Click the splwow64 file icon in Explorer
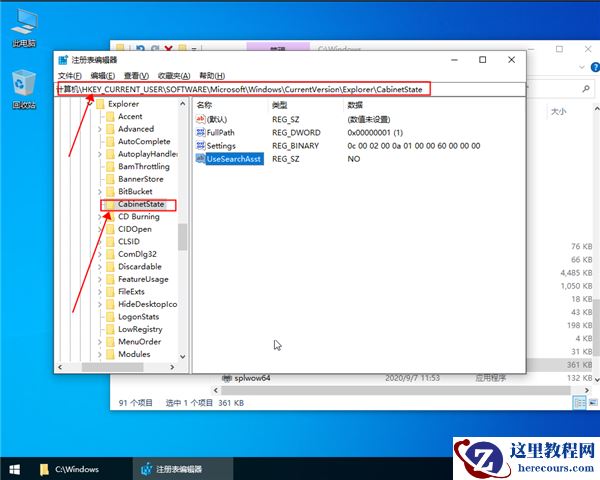The image size is (600, 480). coord(227,378)
